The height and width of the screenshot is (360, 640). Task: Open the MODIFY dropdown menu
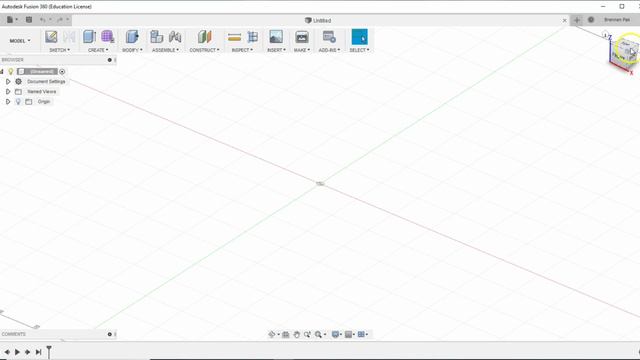pos(132,50)
